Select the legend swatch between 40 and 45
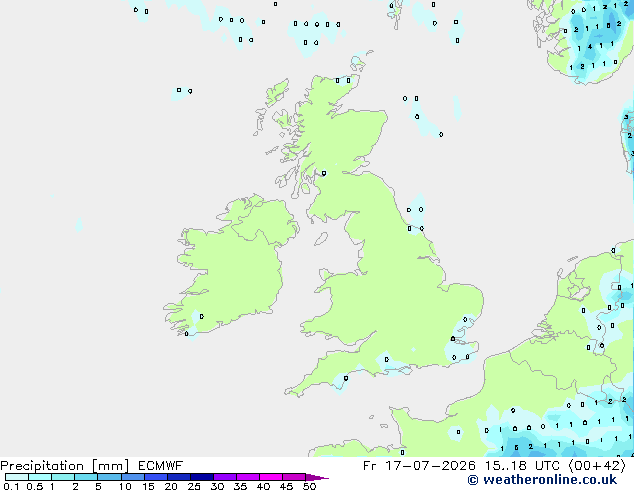This screenshot has height=490, width=634. tap(271, 477)
